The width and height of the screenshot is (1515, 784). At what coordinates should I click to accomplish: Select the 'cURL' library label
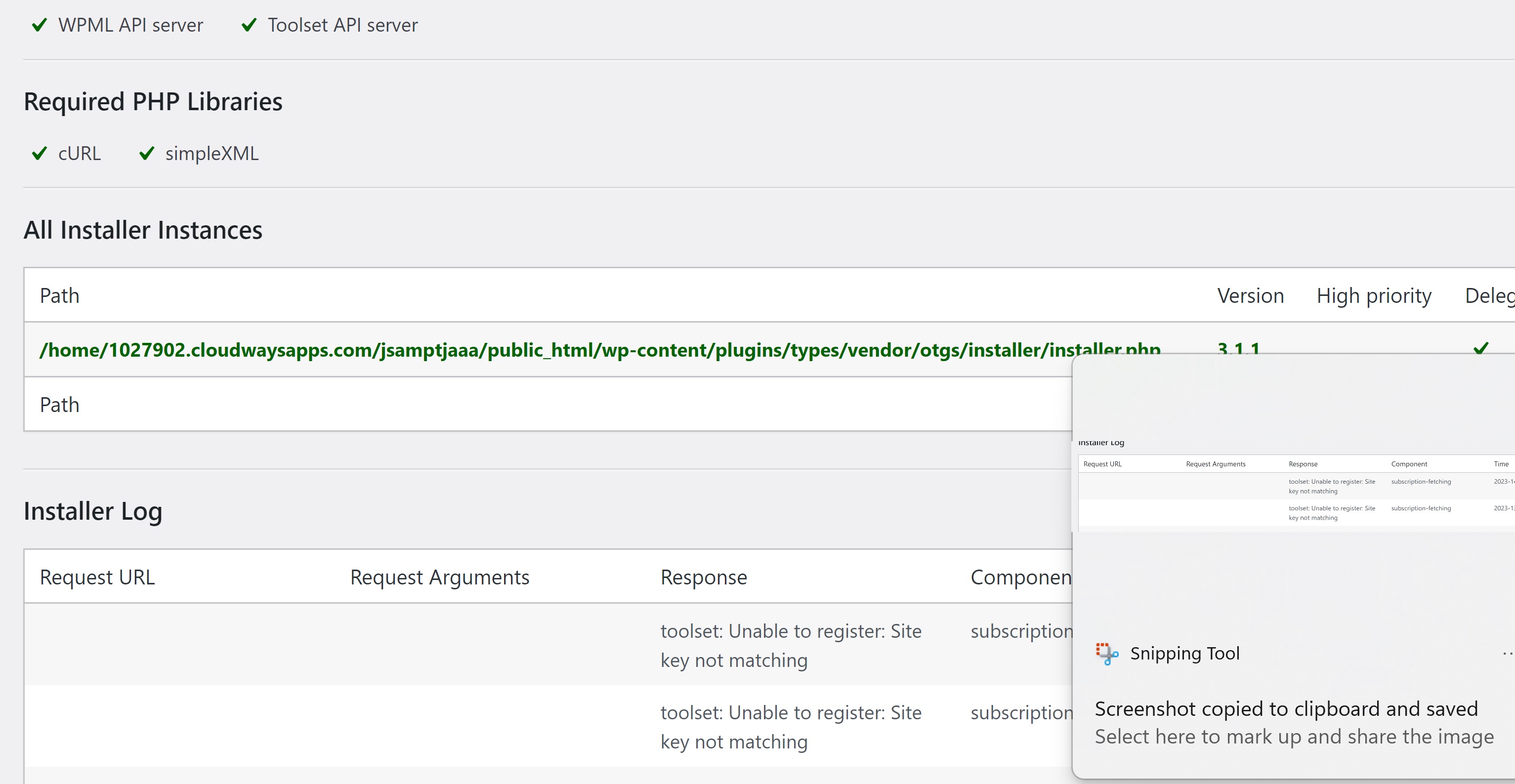pyautogui.click(x=80, y=154)
